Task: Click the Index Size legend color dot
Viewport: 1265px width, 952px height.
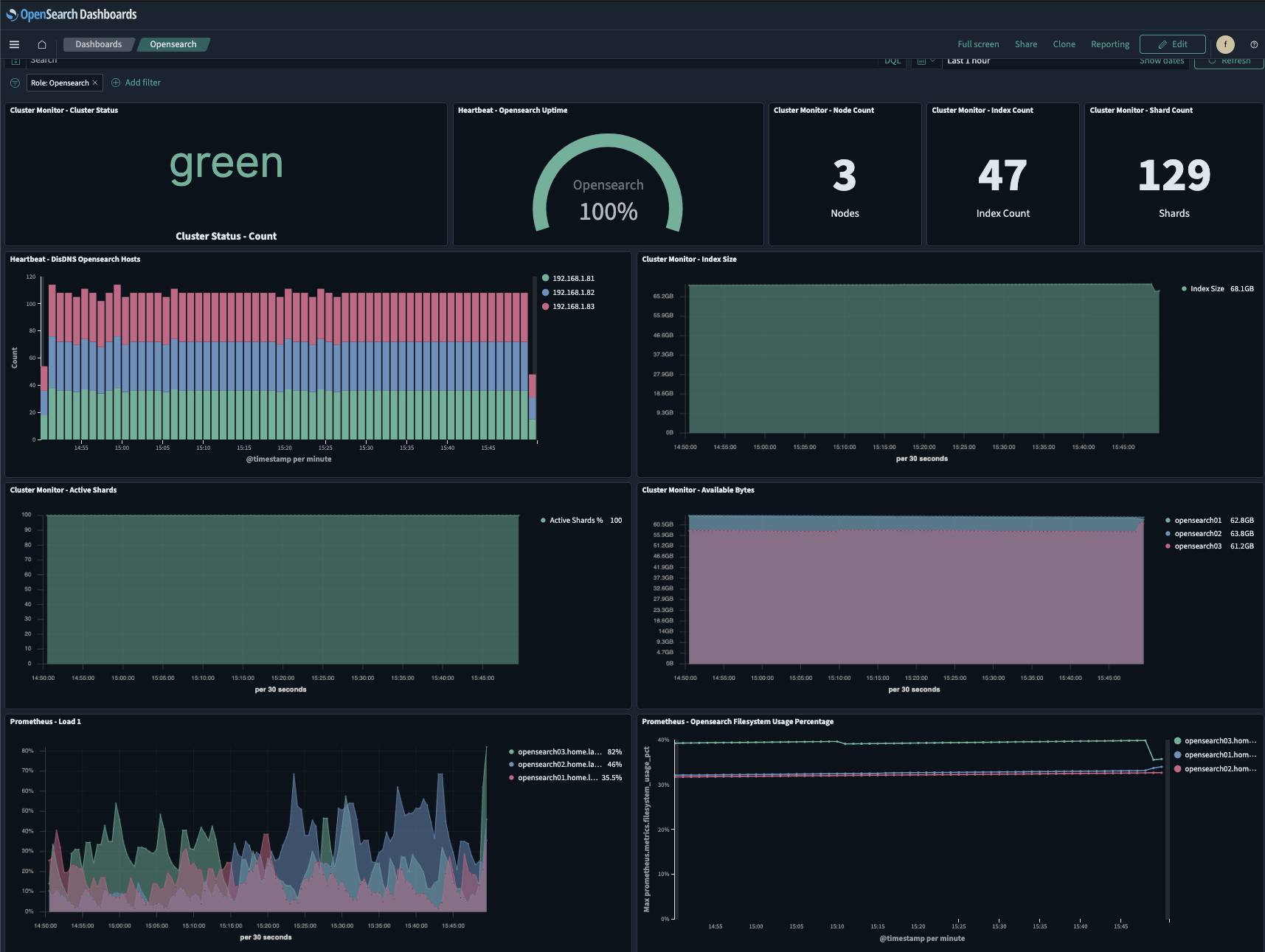Action: [1184, 289]
